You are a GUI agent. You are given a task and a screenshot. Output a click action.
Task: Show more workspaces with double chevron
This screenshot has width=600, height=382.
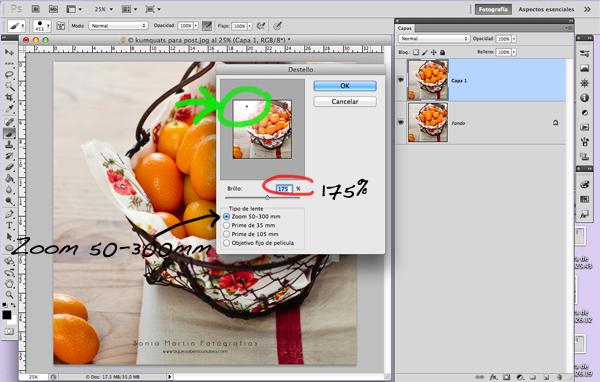point(587,9)
